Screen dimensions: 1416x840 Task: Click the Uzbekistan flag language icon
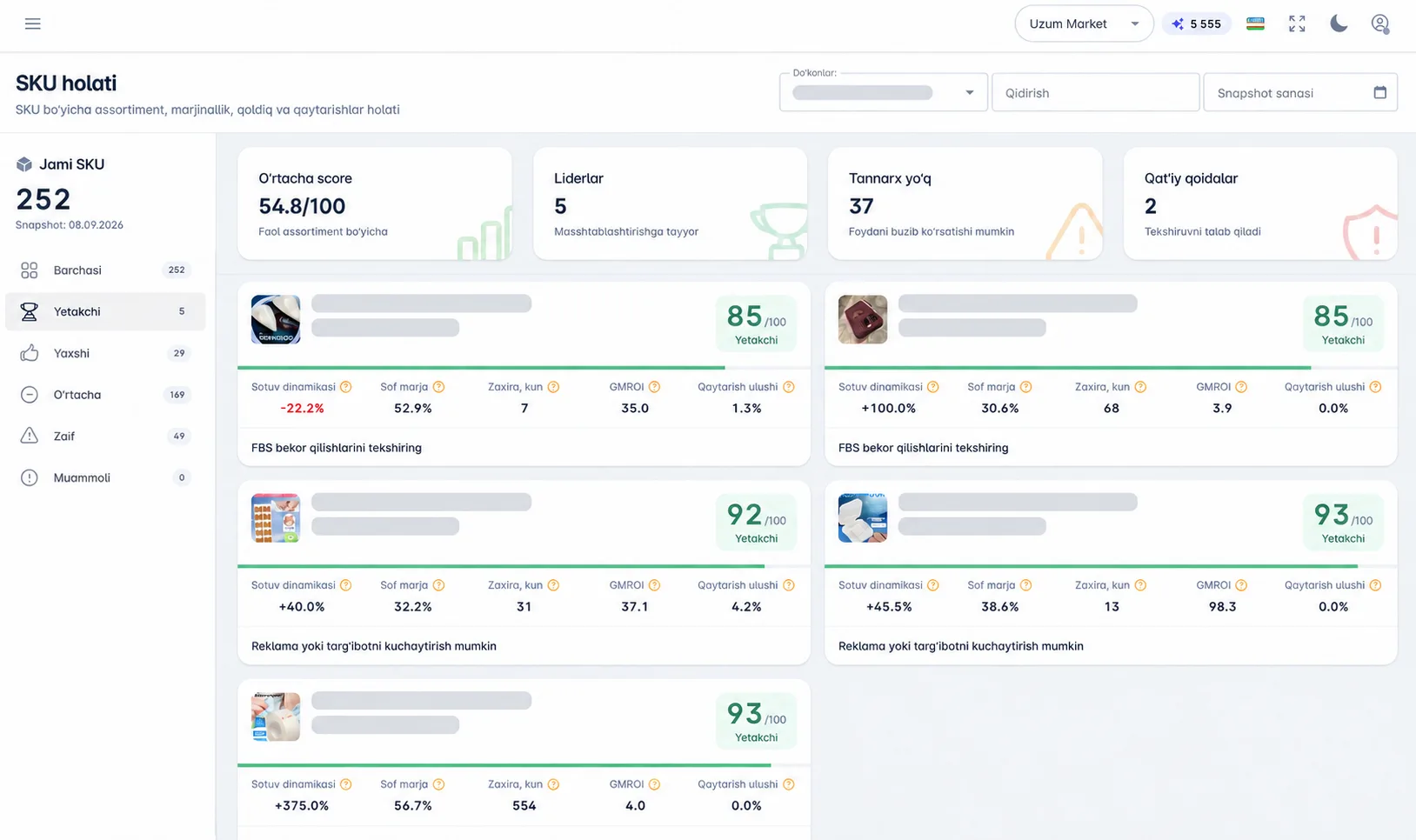click(x=1255, y=23)
